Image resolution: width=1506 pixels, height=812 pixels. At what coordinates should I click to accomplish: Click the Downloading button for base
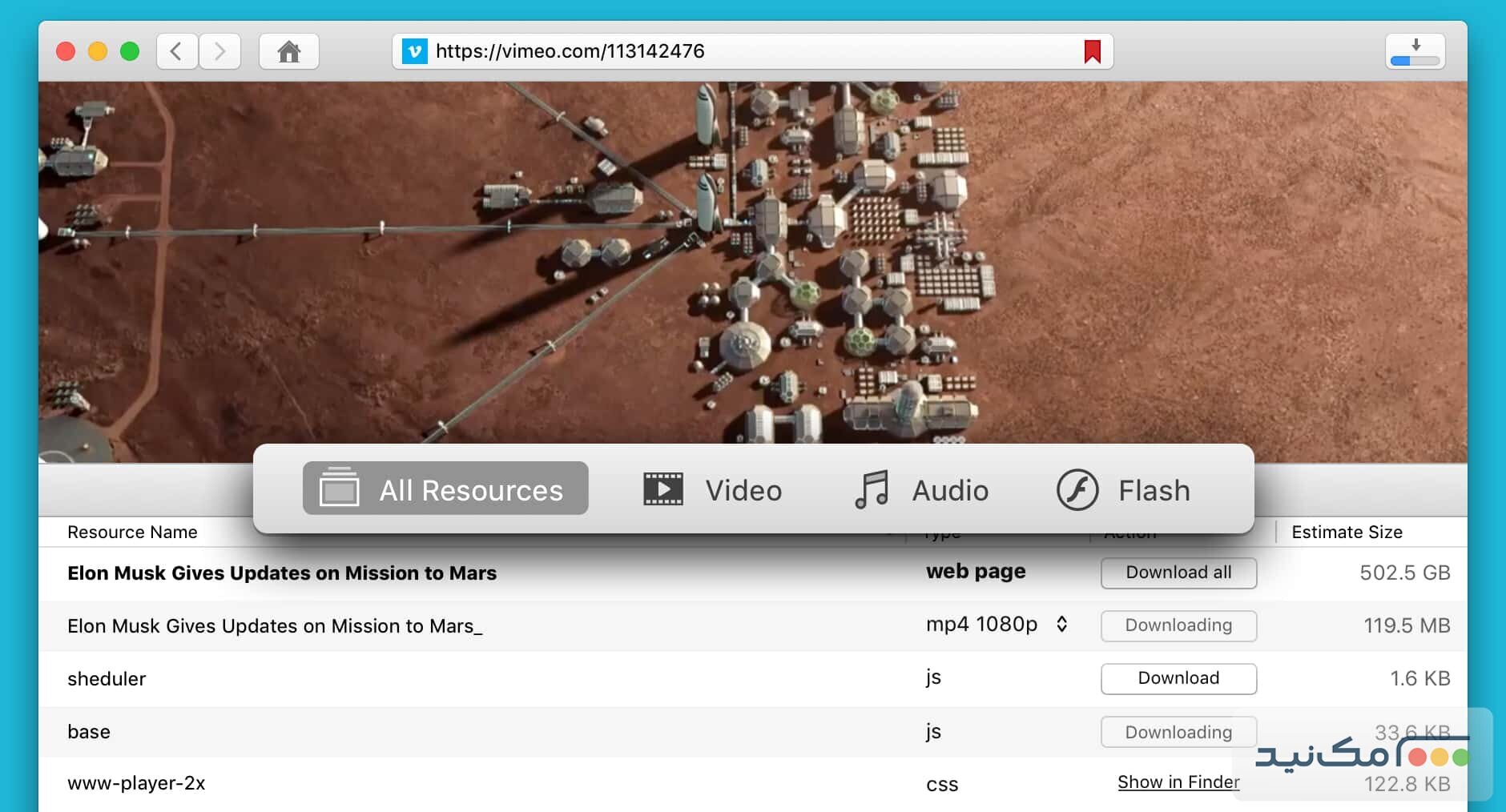tap(1178, 732)
